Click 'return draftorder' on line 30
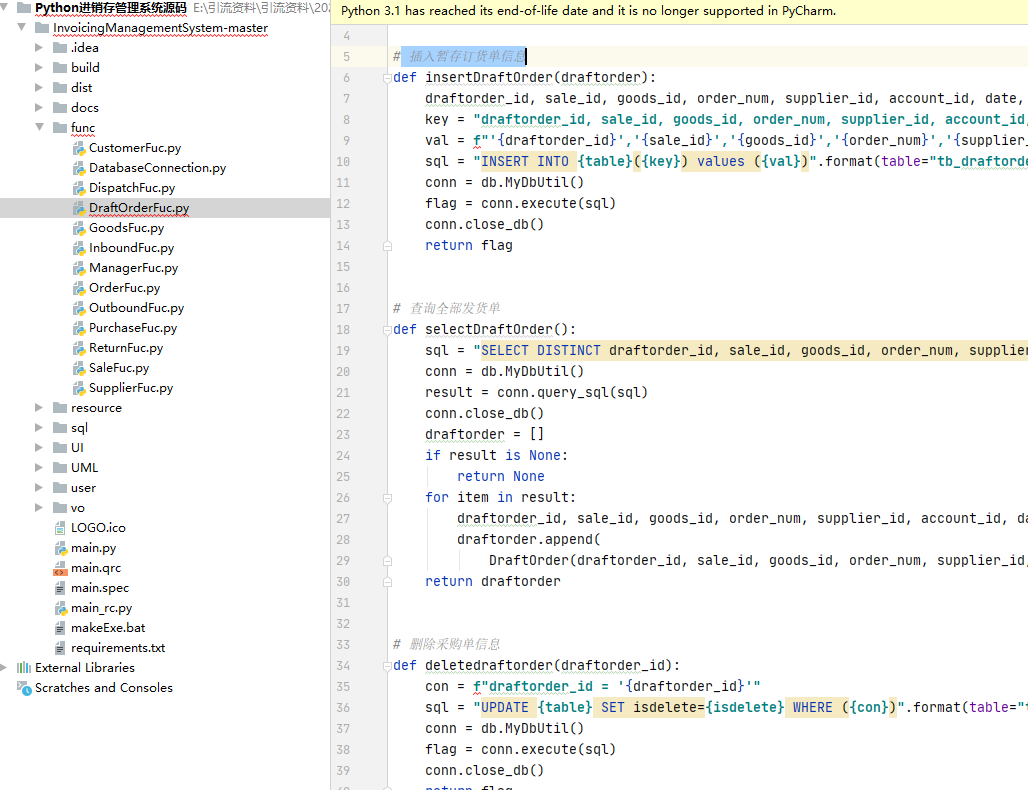This screenshot has width=1028, height=790. [492, 582]
